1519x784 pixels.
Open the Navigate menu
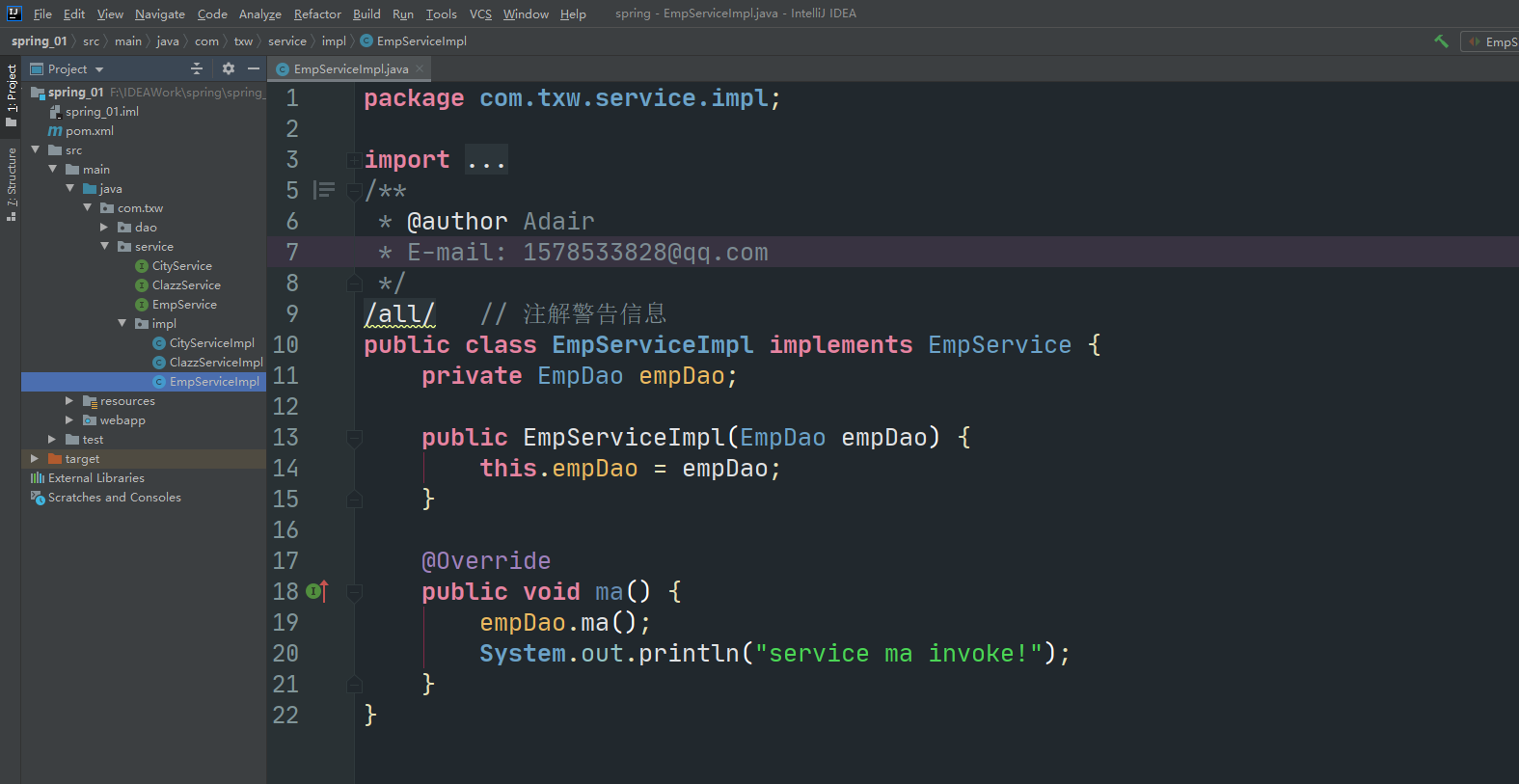coord(159,14)
